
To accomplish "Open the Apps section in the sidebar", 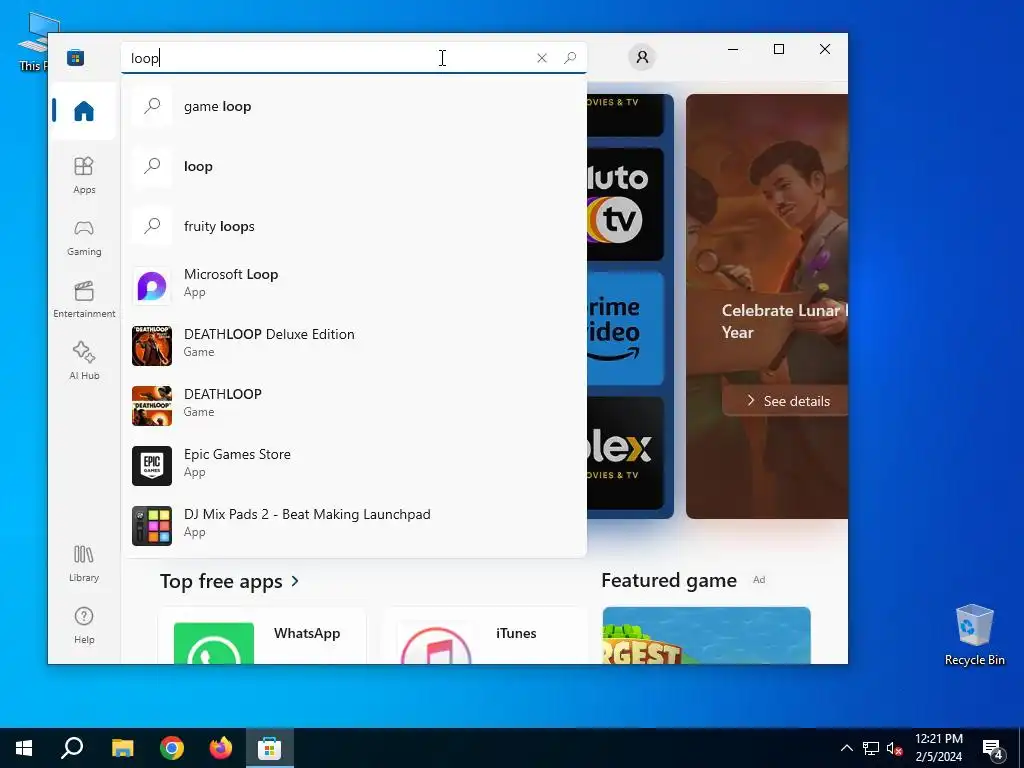I will [x=84, y=175].
